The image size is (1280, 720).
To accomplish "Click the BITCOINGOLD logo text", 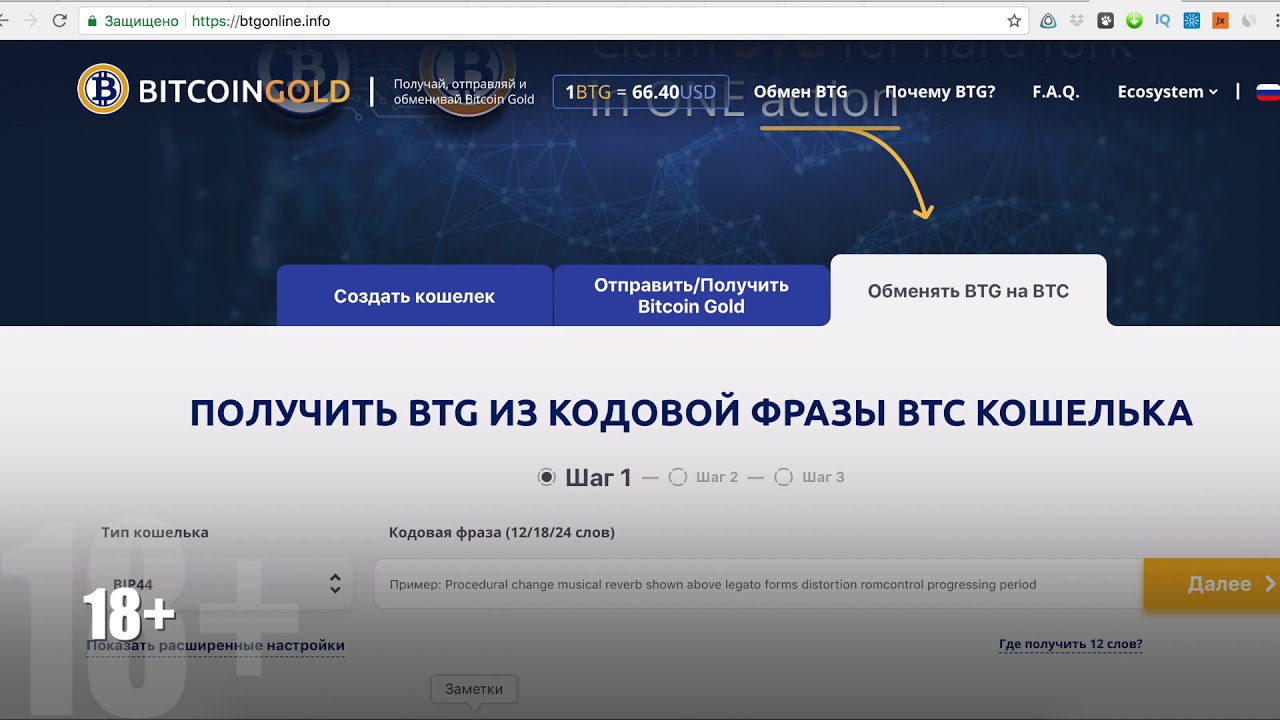I will pyautogui.click(x=244, y=92).
